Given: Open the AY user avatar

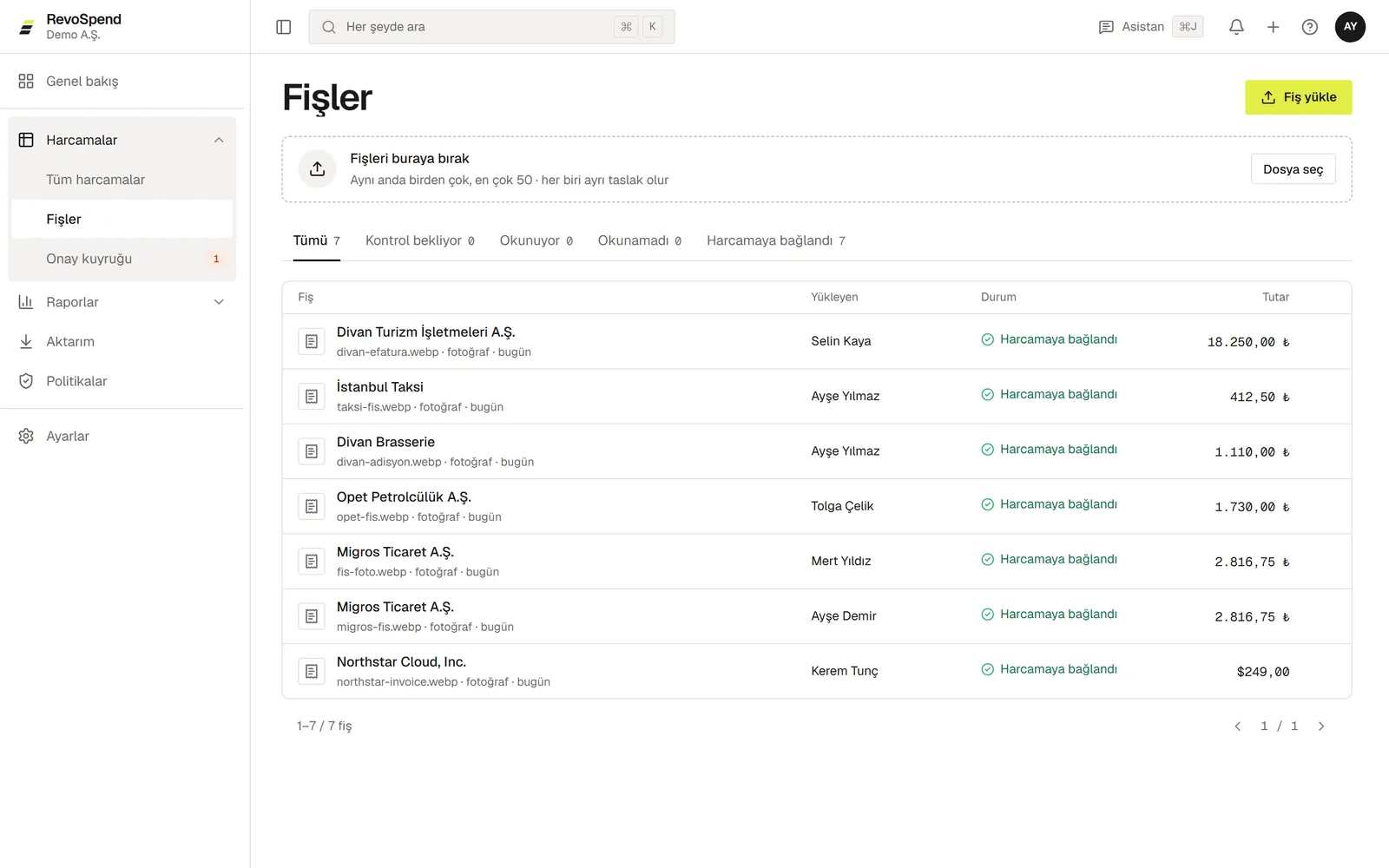Looking at the screenshot, I should [x=1350, y=27].
